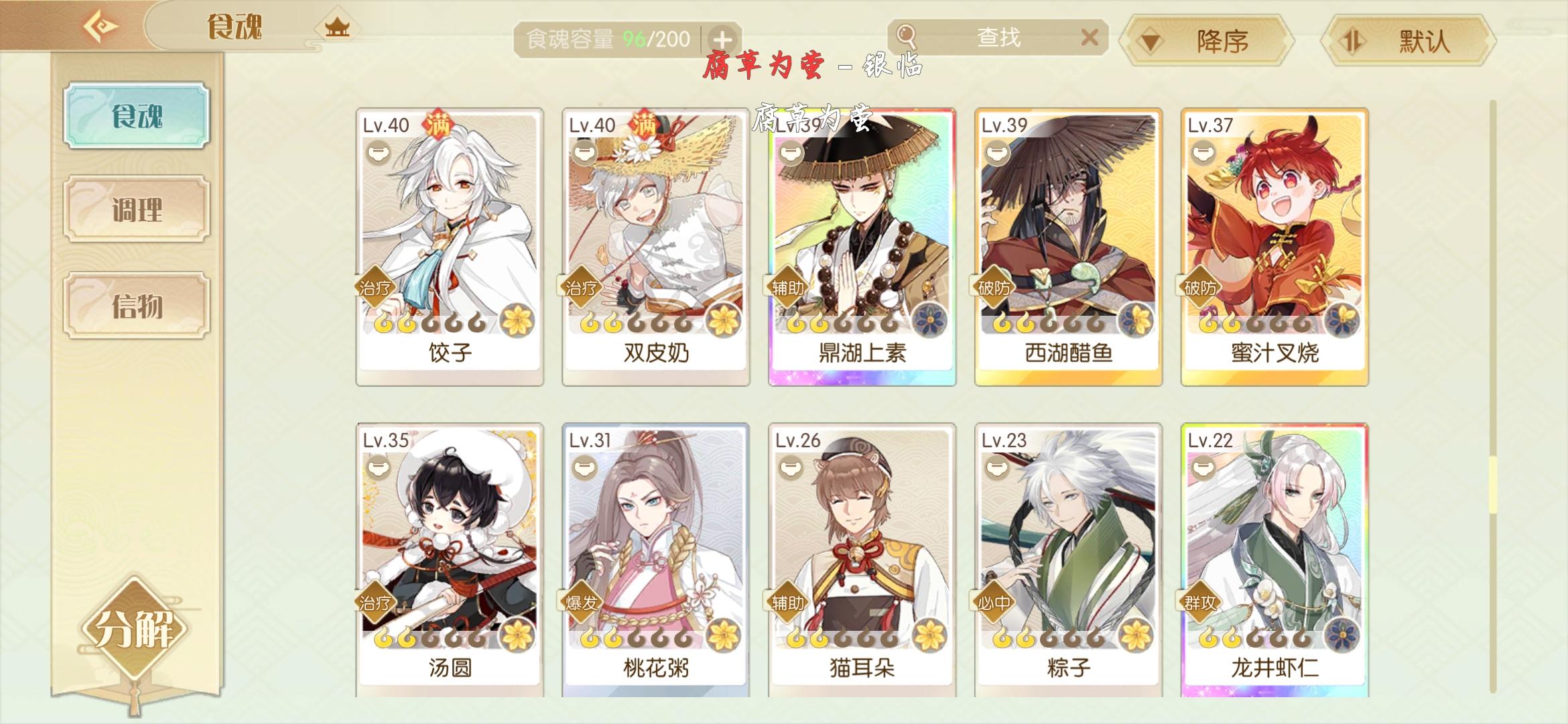Click the back arrow icon
Viewport: 1568px width, 724px height.
tap(101, 26)
